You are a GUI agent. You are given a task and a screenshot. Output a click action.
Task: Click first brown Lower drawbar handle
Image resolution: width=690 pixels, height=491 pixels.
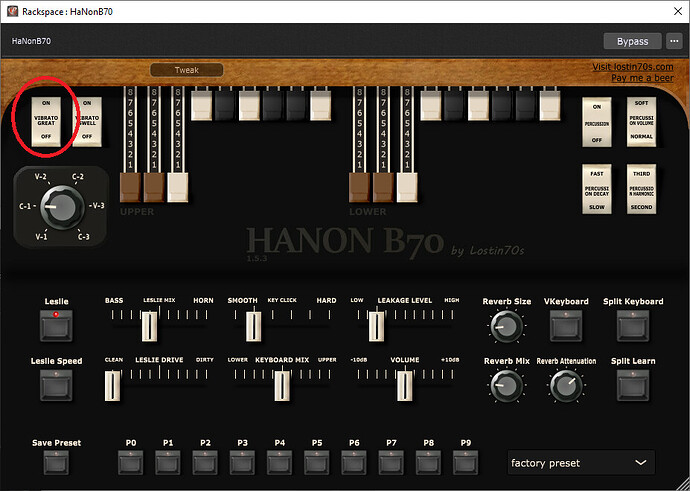click(360, 187)
